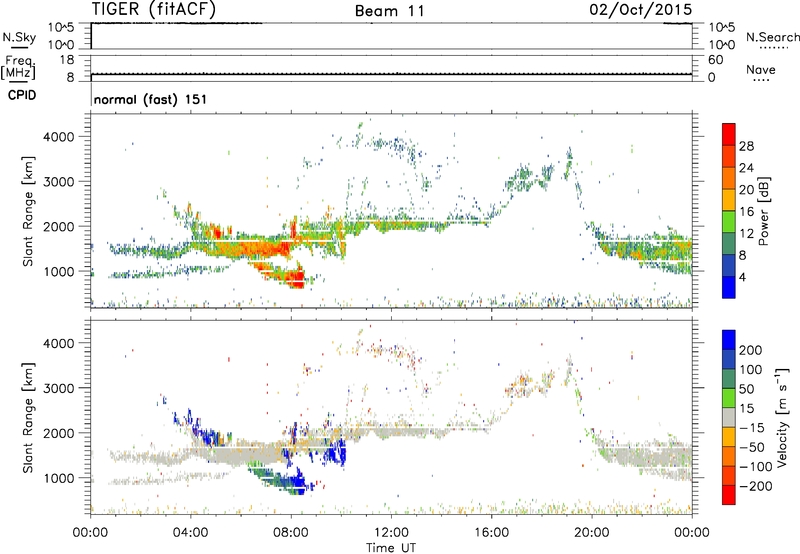Pick the red bottom segment of velocity colorbar

point(729,495)
